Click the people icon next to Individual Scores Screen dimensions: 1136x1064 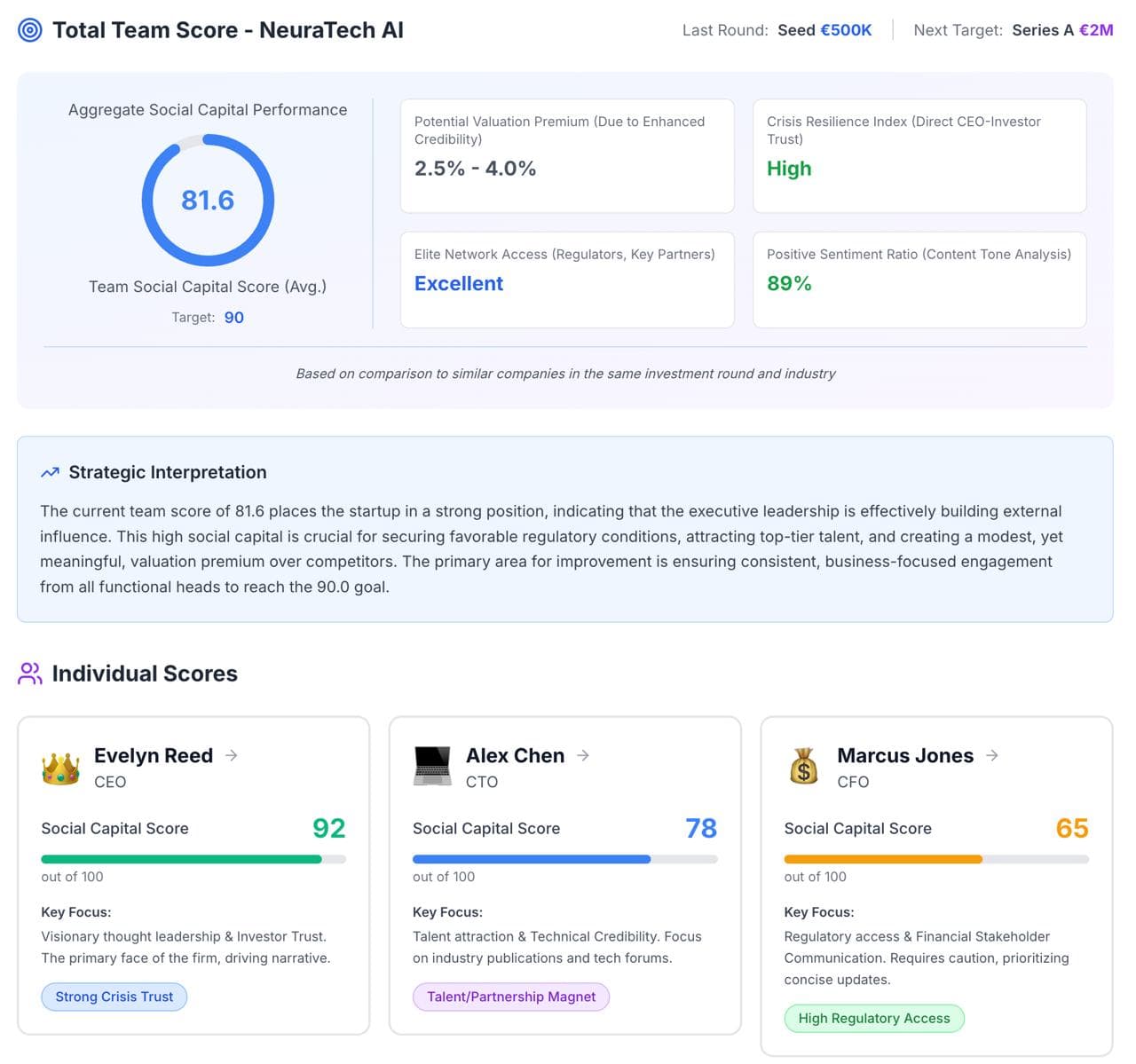(29, 674)
